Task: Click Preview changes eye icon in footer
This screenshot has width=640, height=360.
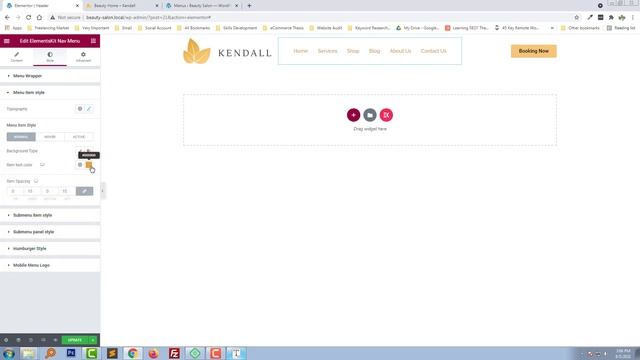Action: tap(55, 340)
